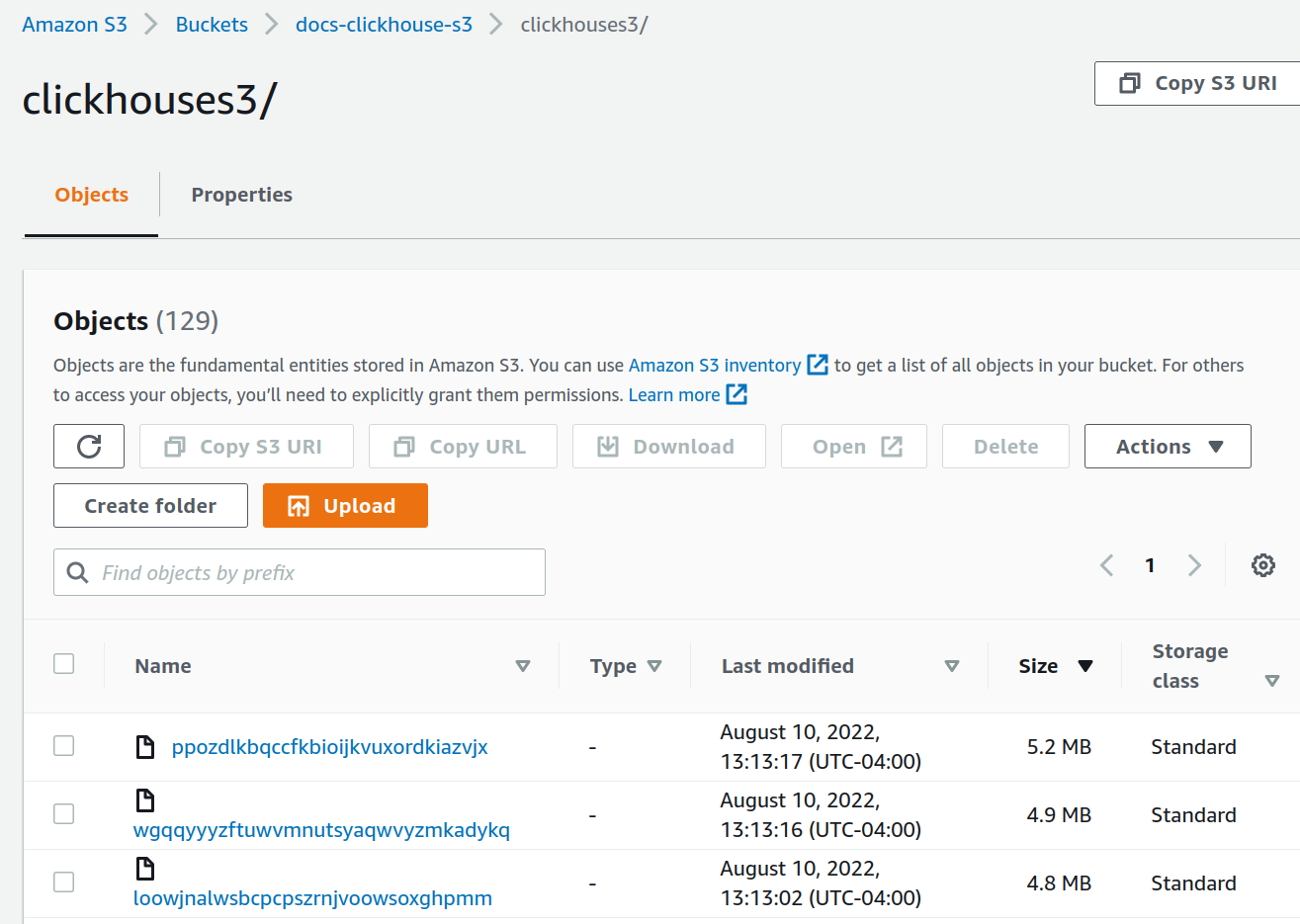Image resolution: width=1300 pixels, height=924 pixels.
Task: Select the Copy S3 URI icon button
Action: click(178, 446)
